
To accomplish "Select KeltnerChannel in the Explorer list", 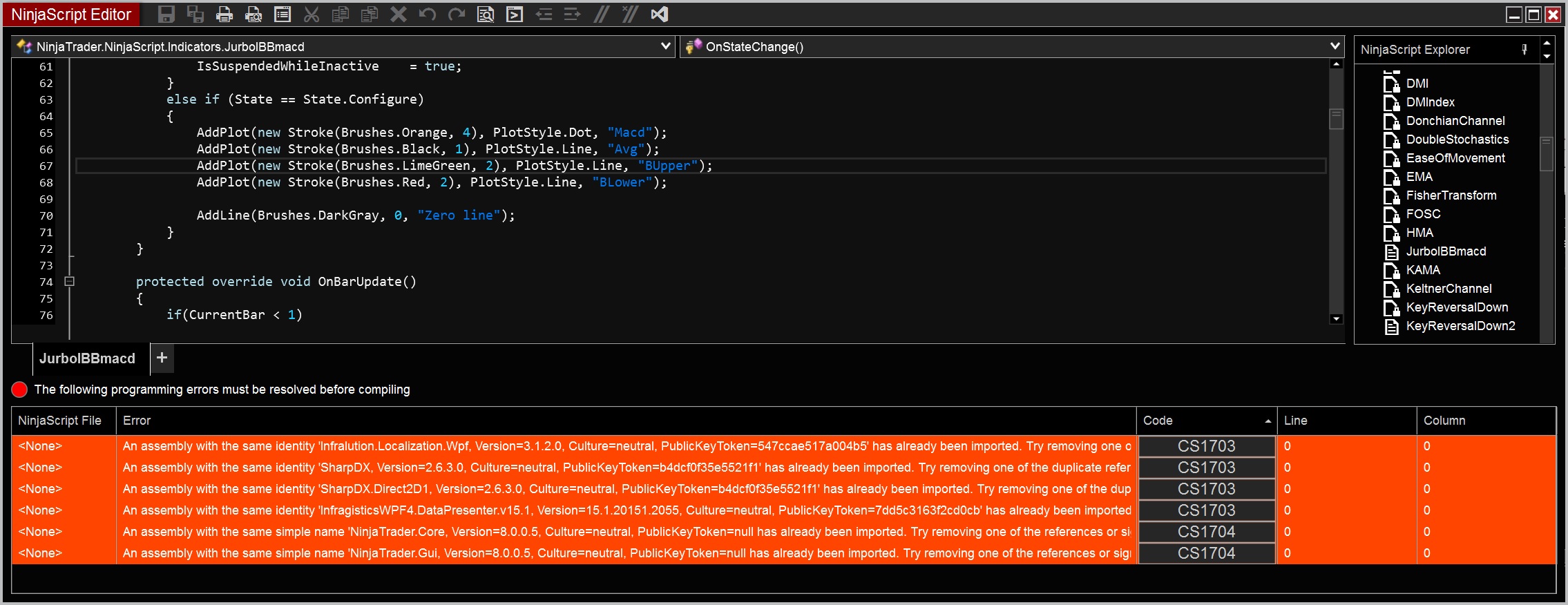I will coord(1449,289).
